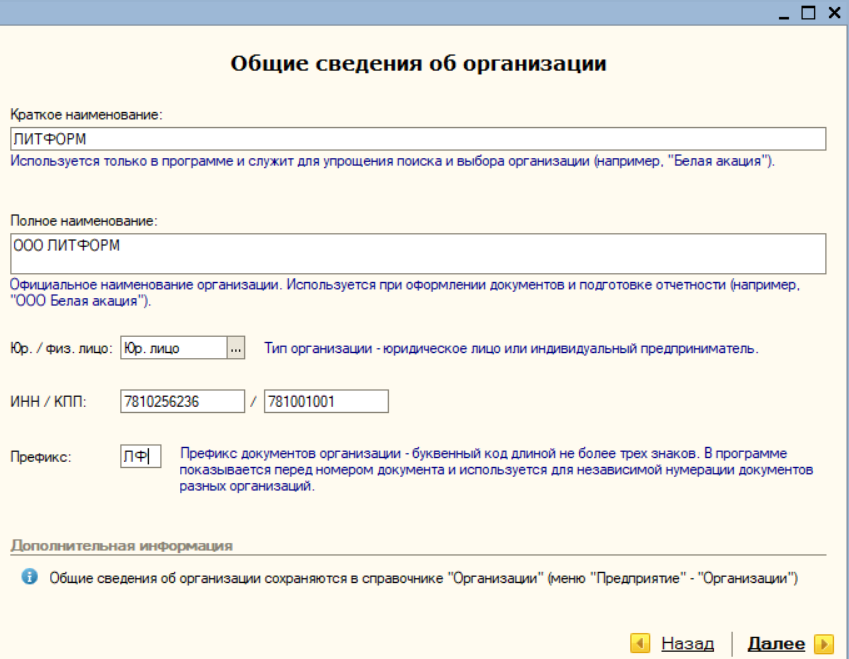This screenshot has width=849, height=659.
Task: Click the Дополнительная информация section header
Action: (121, 545)
